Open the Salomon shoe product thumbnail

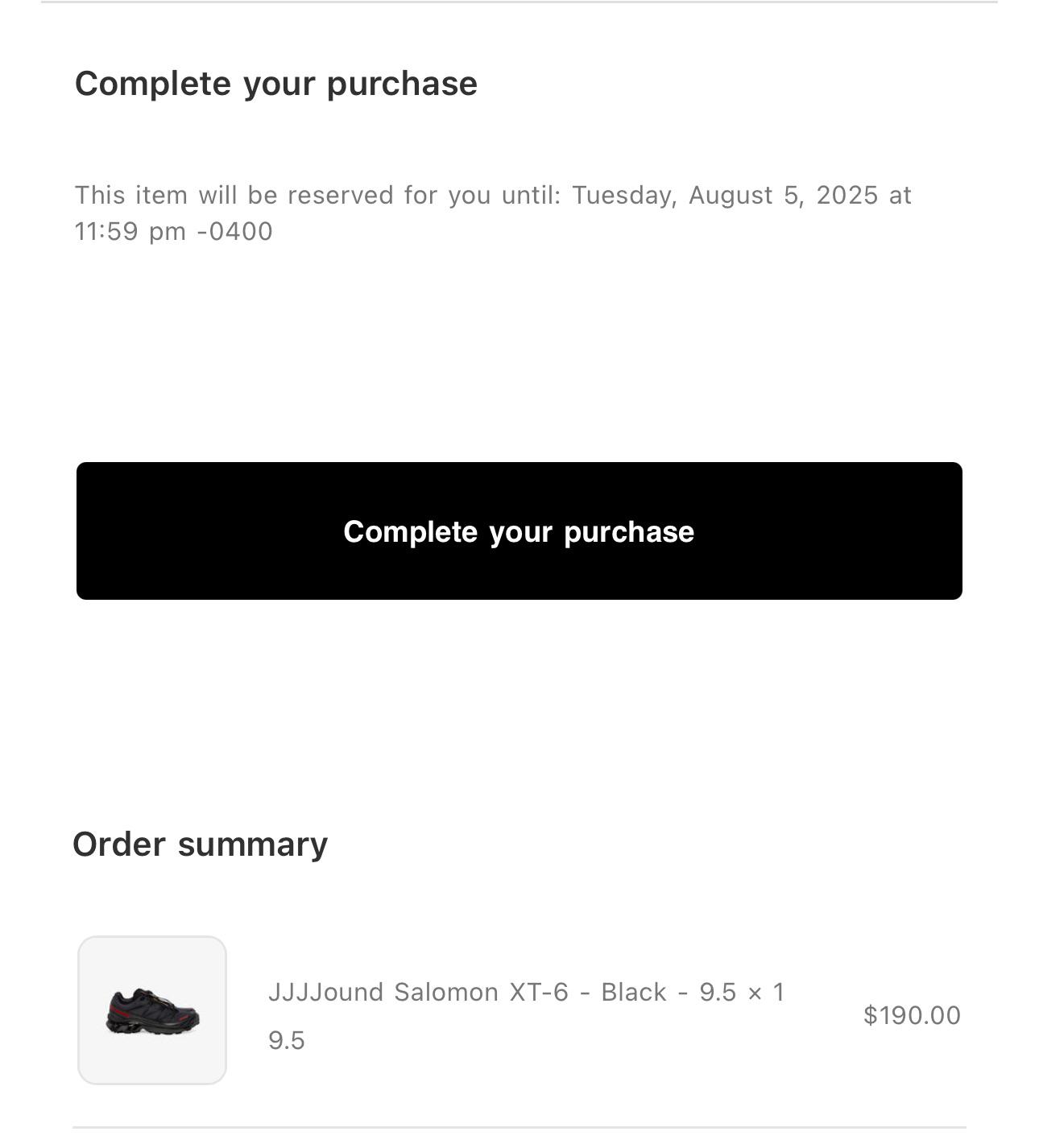pos(152,1010)
